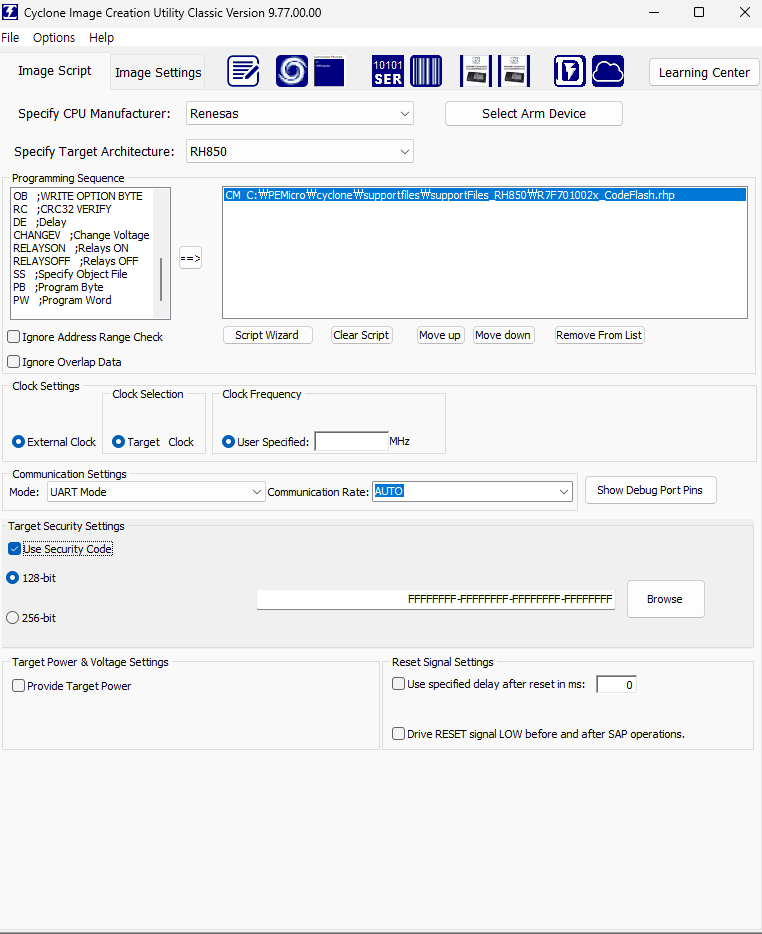This screenshot has width=762, height=934.
Task: Select PB ;Program Byte command
Action: tap(58, 287)
